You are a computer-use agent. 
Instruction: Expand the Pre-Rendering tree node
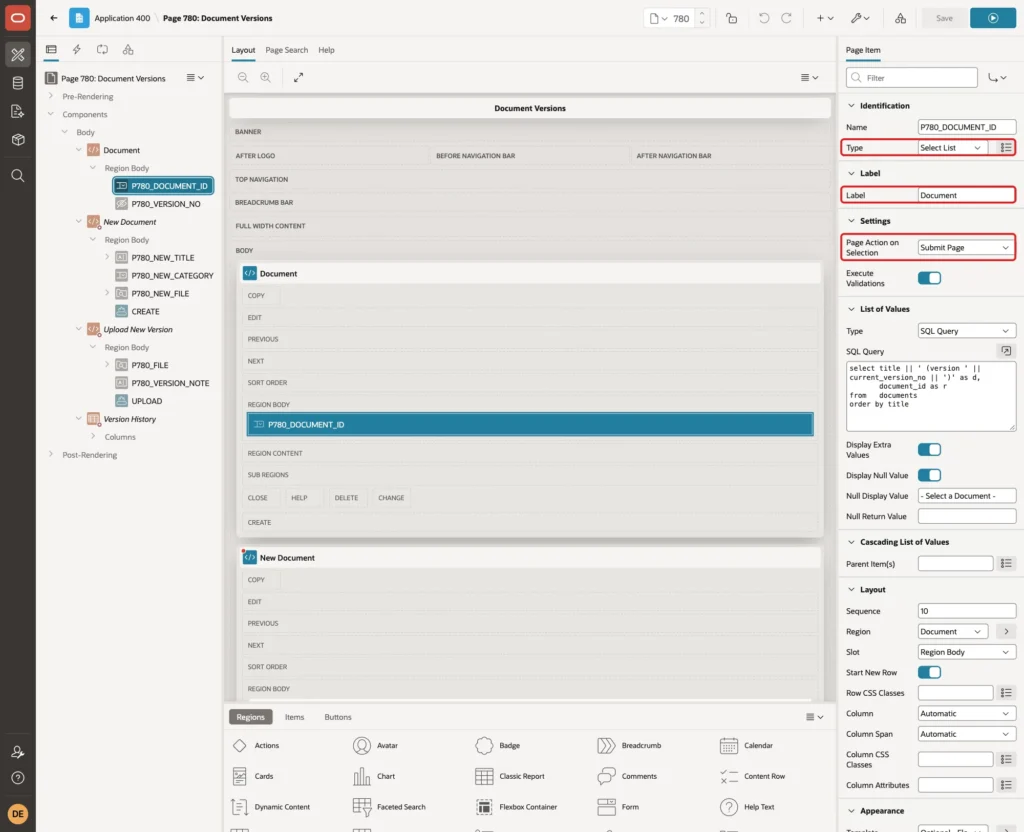point(51,96)
